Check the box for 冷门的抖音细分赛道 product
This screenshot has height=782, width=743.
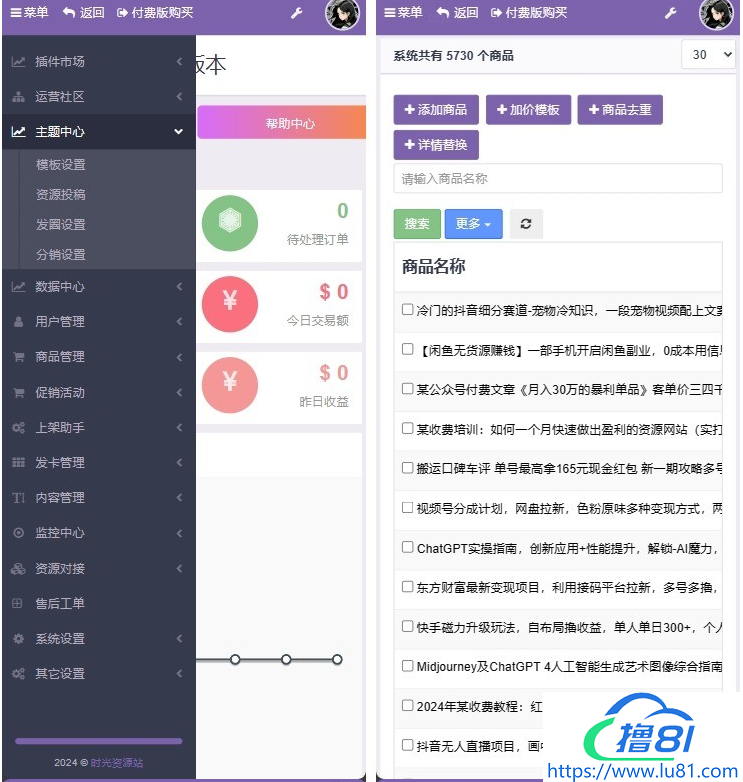(407, 310)
